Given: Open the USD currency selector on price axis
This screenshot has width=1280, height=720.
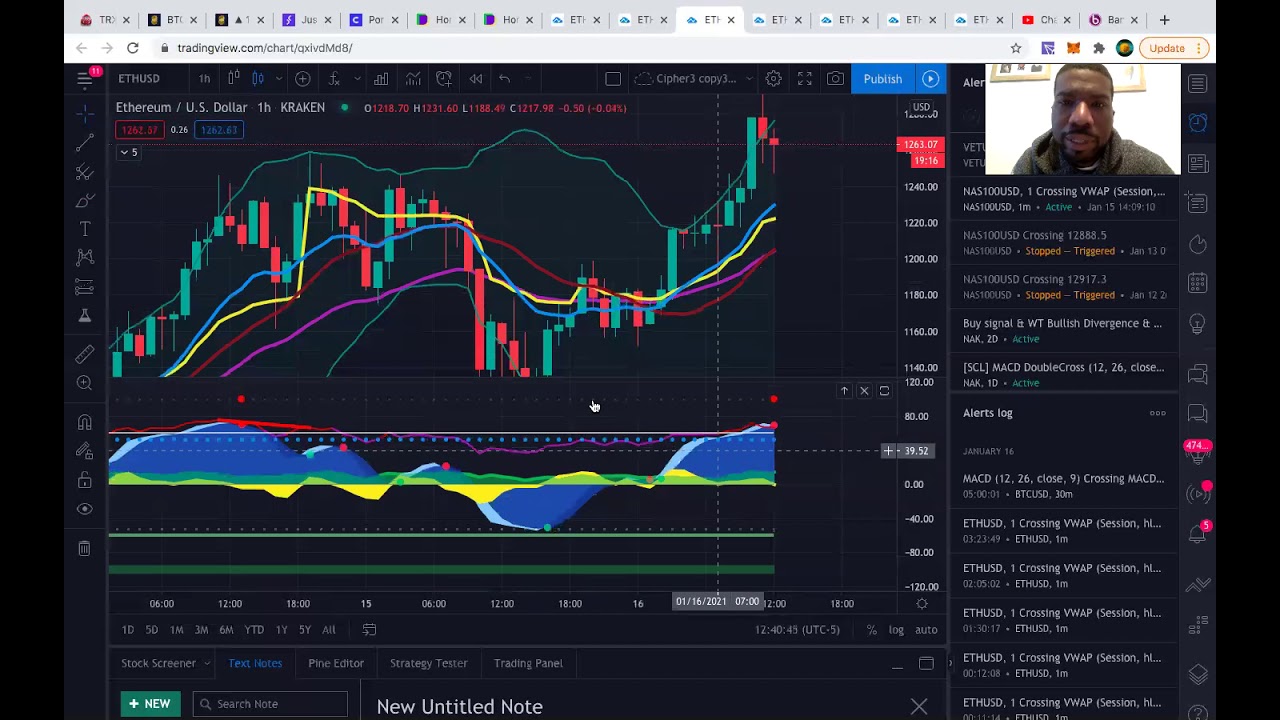Looking at the screenshot, I should 921,107.
